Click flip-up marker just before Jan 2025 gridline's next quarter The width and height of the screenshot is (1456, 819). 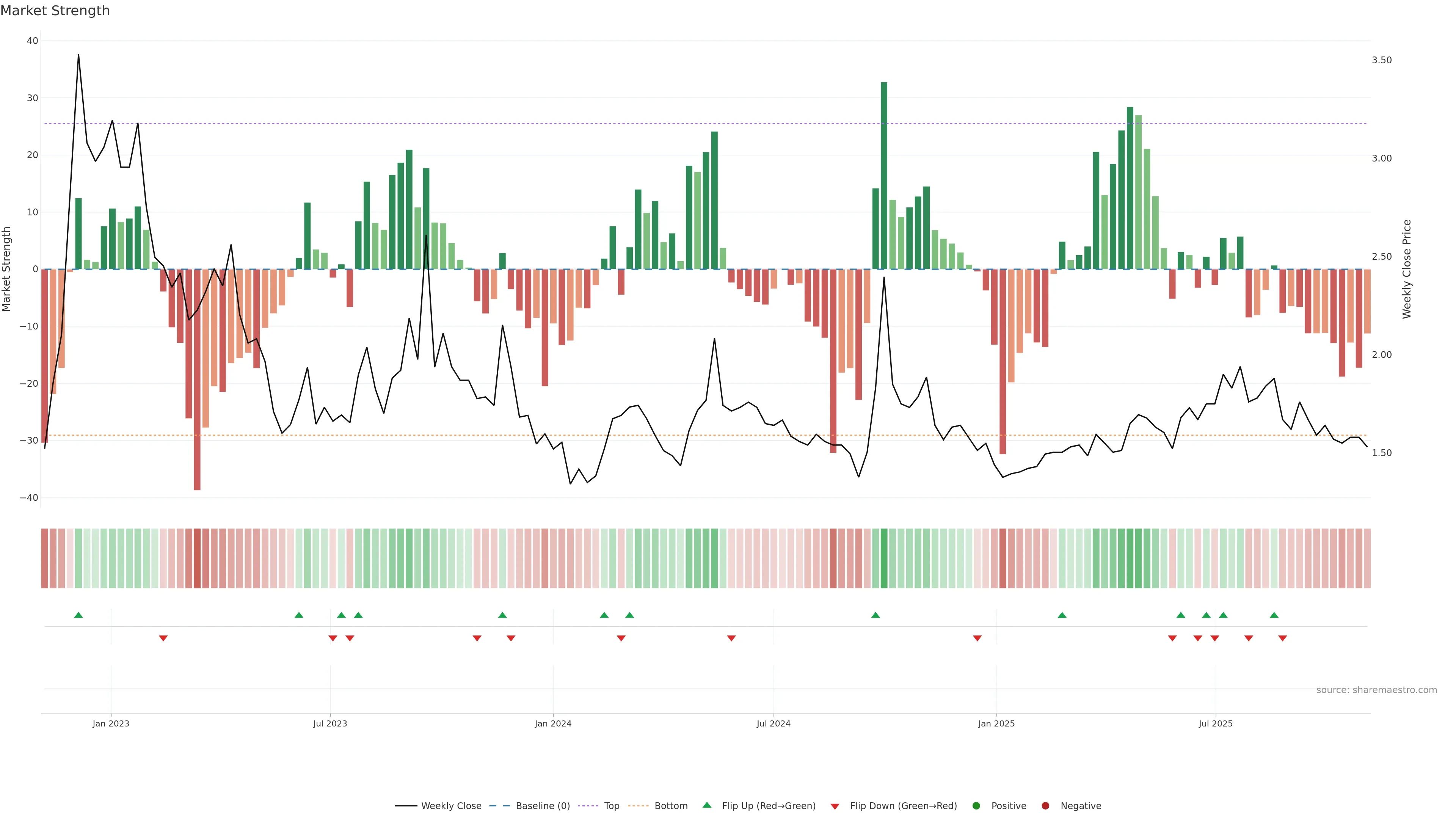pyautogui.click(x=1062, y=615)
